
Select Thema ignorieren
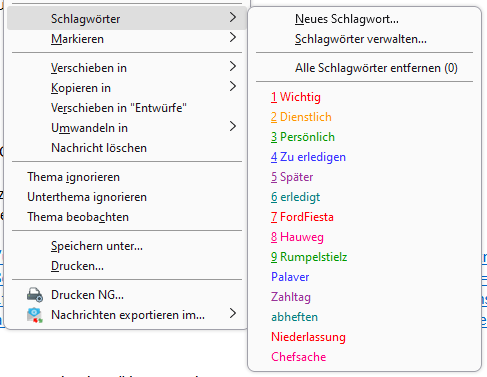[x=73, y=177]
